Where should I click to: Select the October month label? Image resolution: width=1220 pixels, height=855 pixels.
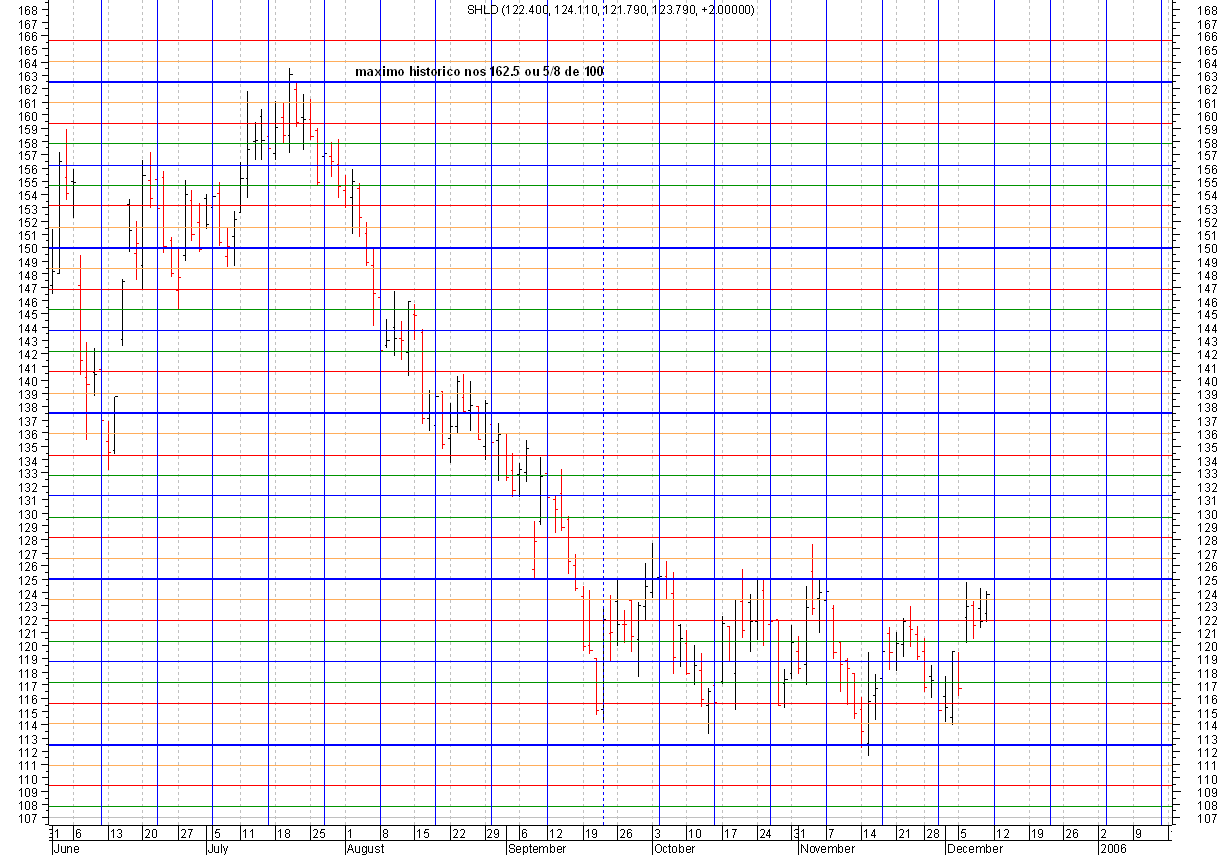point(674,848)
